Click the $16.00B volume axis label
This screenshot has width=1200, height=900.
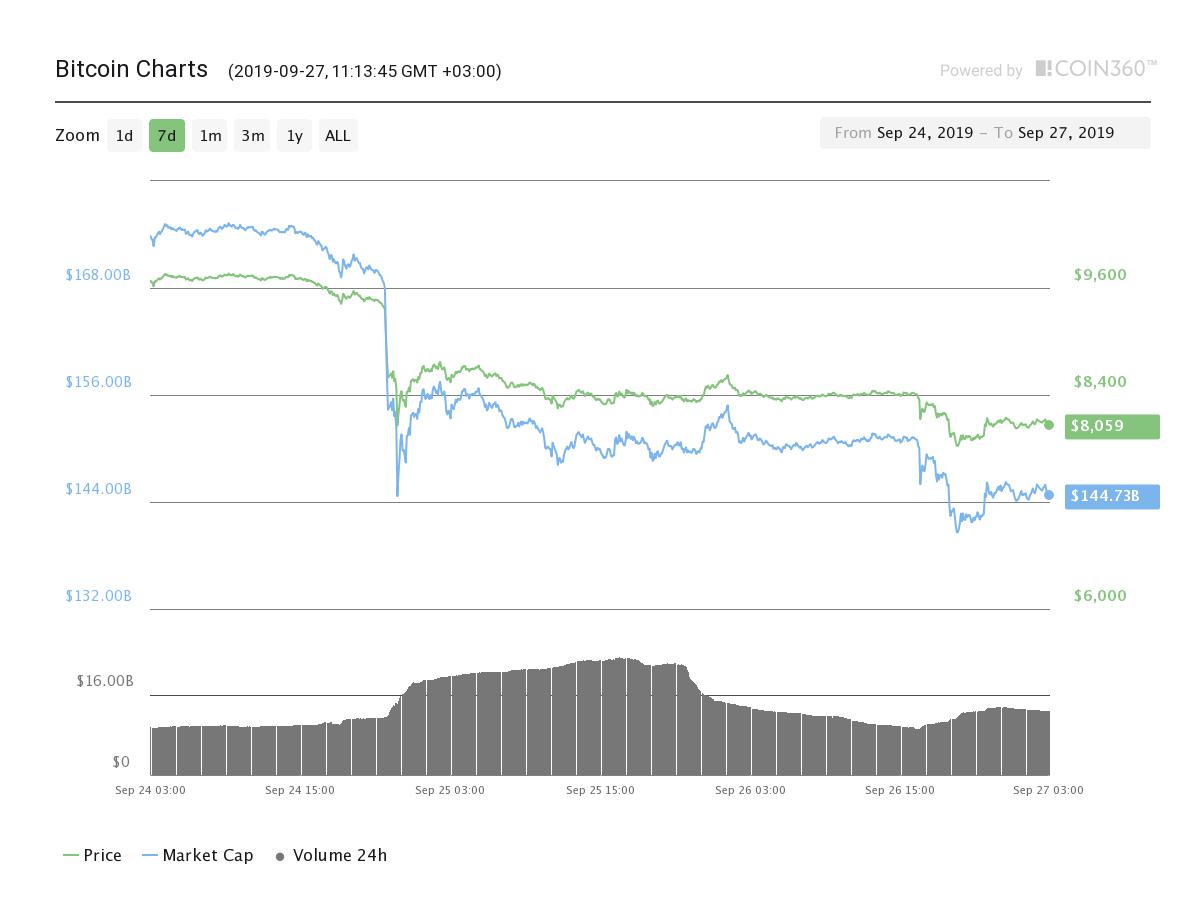click(x=104, y=680)
